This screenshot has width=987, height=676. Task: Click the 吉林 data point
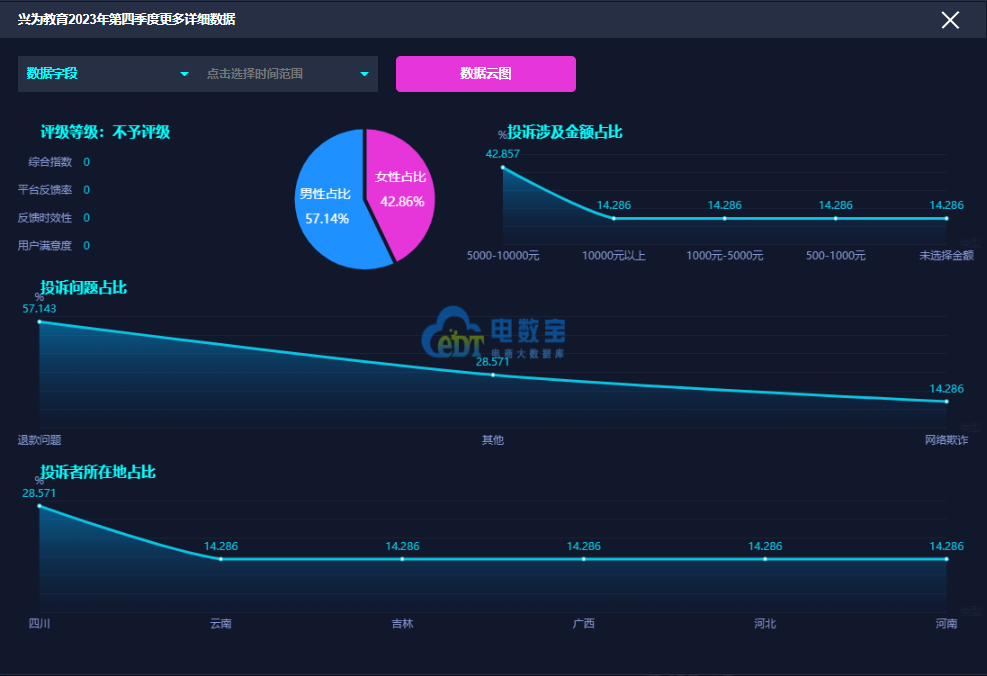click(x=402, y=559)
